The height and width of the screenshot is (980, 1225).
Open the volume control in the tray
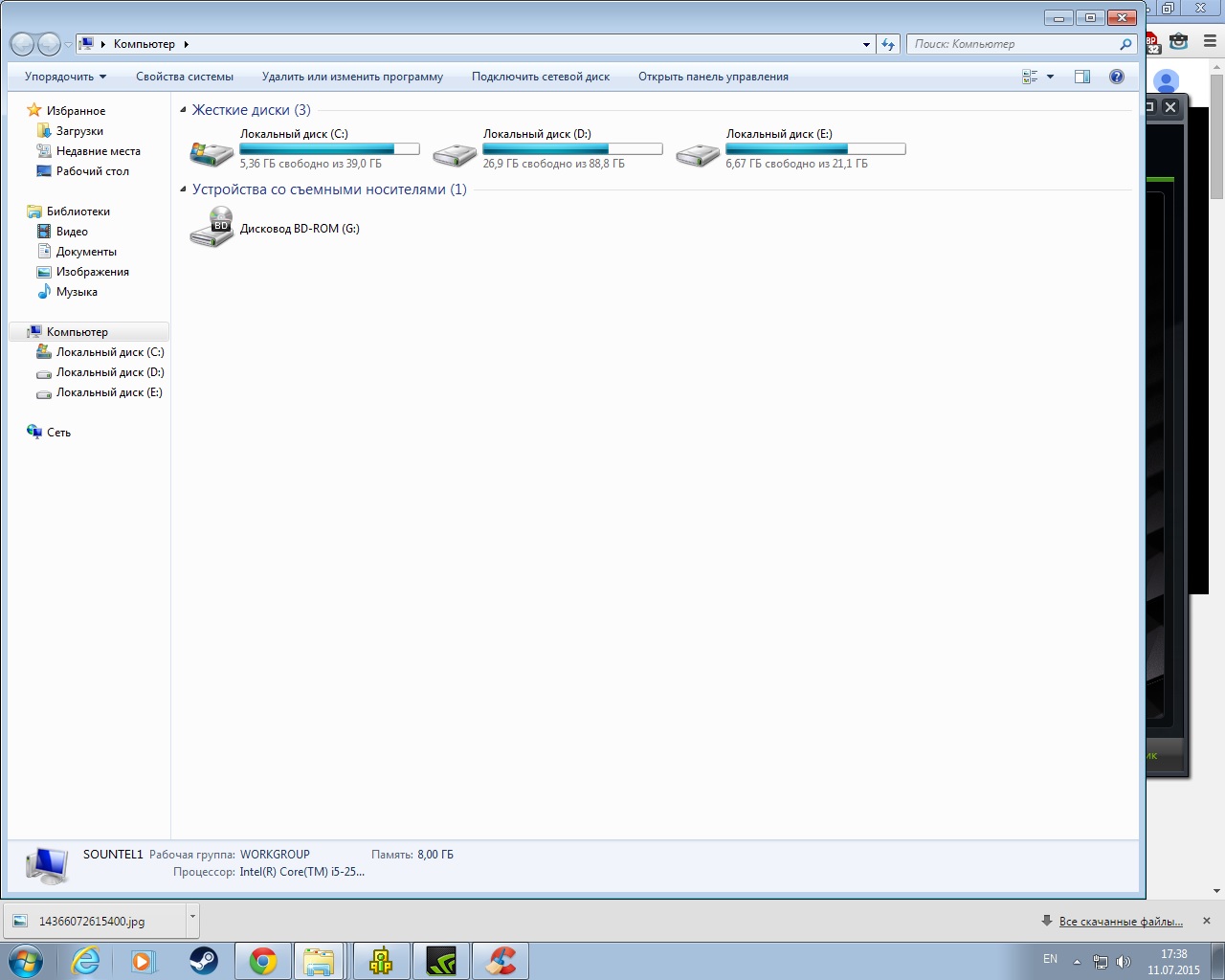(1123, 962)
